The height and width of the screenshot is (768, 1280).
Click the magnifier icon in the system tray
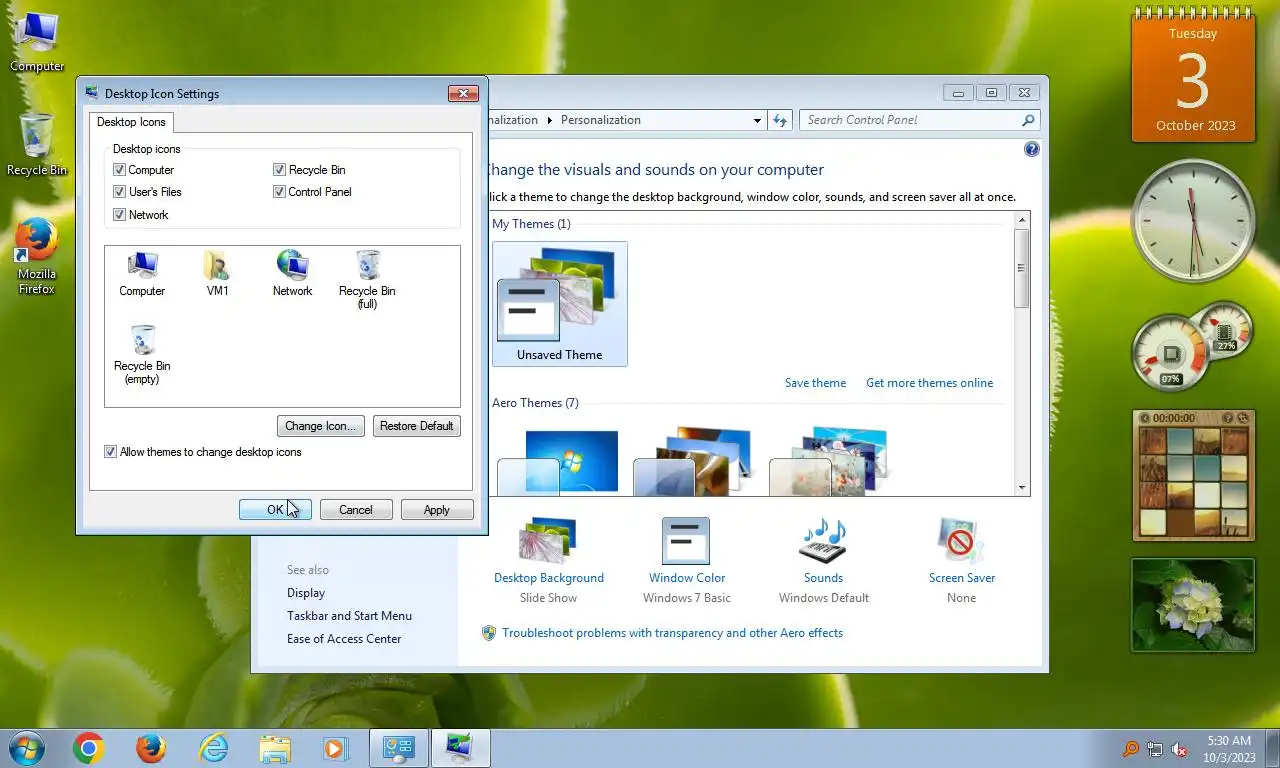coord(1131,749)
